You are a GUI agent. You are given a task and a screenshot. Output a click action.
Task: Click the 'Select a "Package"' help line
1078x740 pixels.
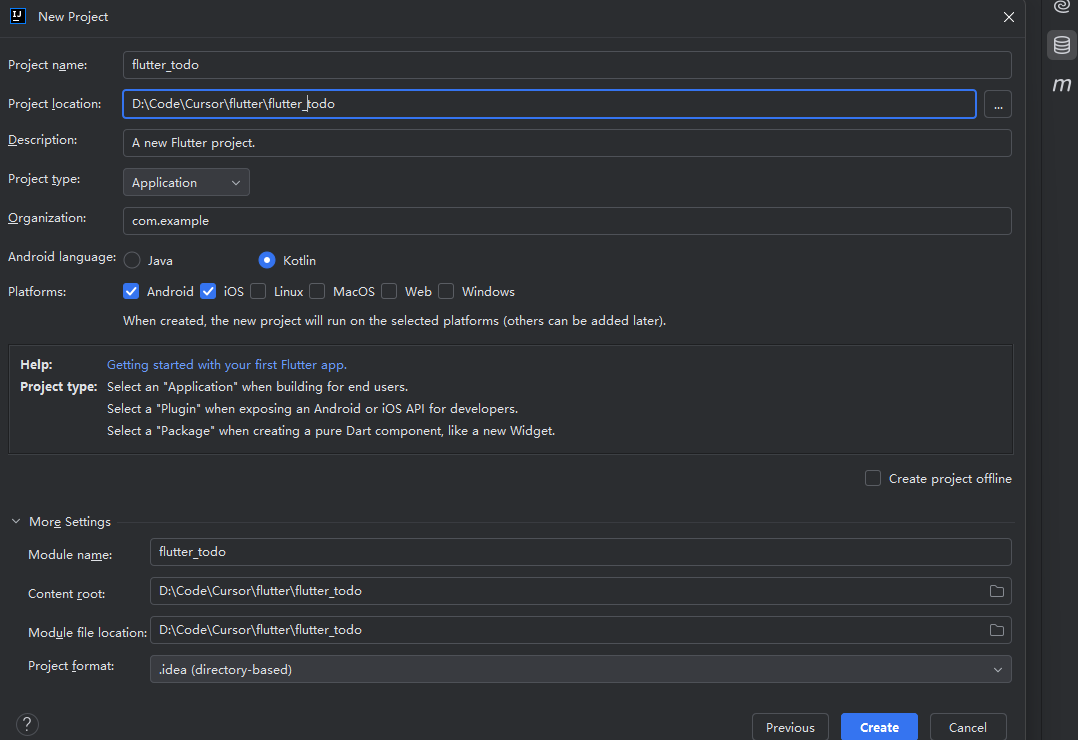[331, 431]
